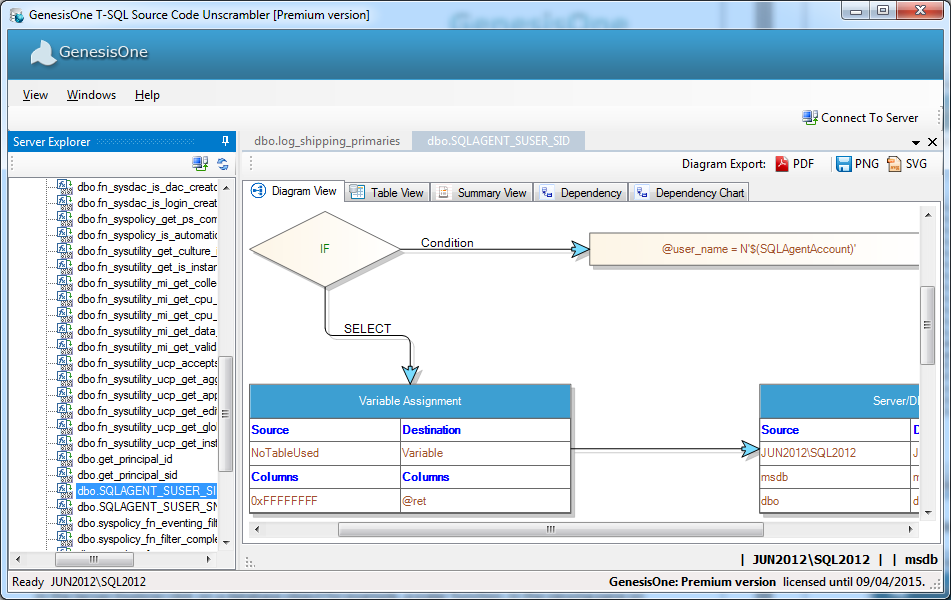Switch to the Diagram View tab
Viewport: 951px width, 600px height.
[x=294, y=191]
